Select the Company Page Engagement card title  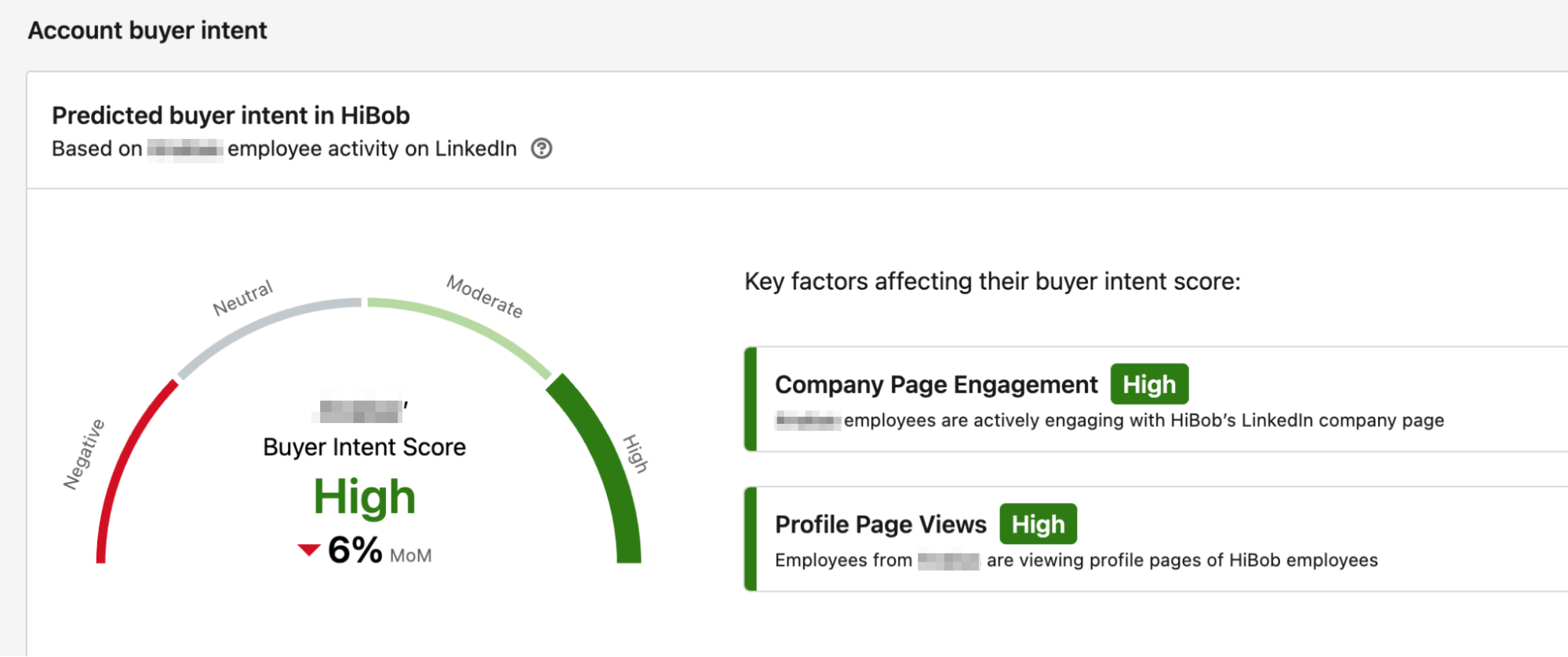pos(936,385)
